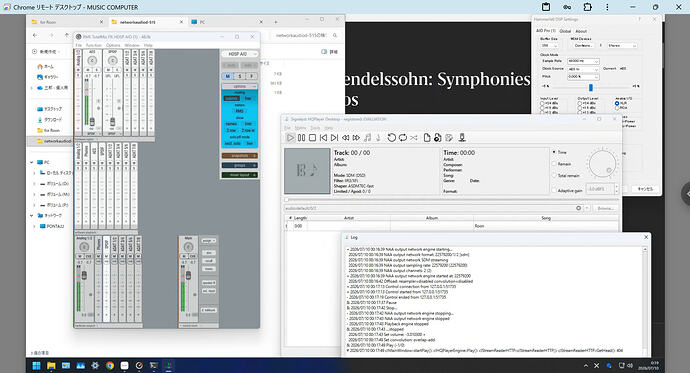Go to the previous track
690x373 pixels.
tap(323, 138)
